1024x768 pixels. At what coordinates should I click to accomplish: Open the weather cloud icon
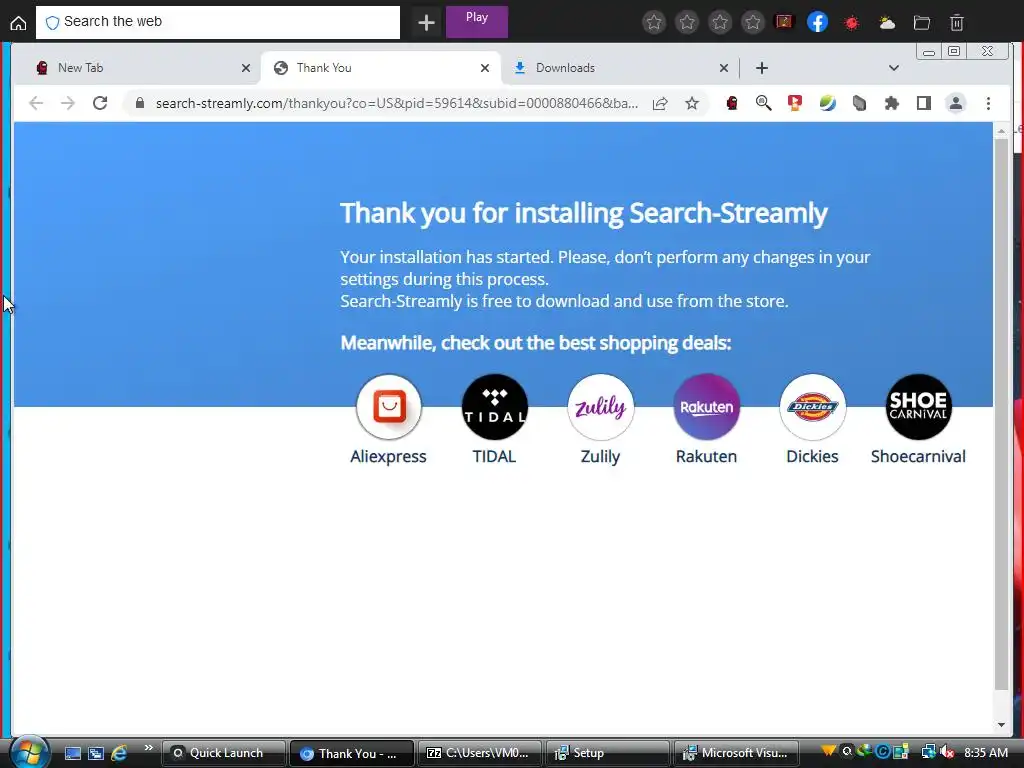point(886,24)
